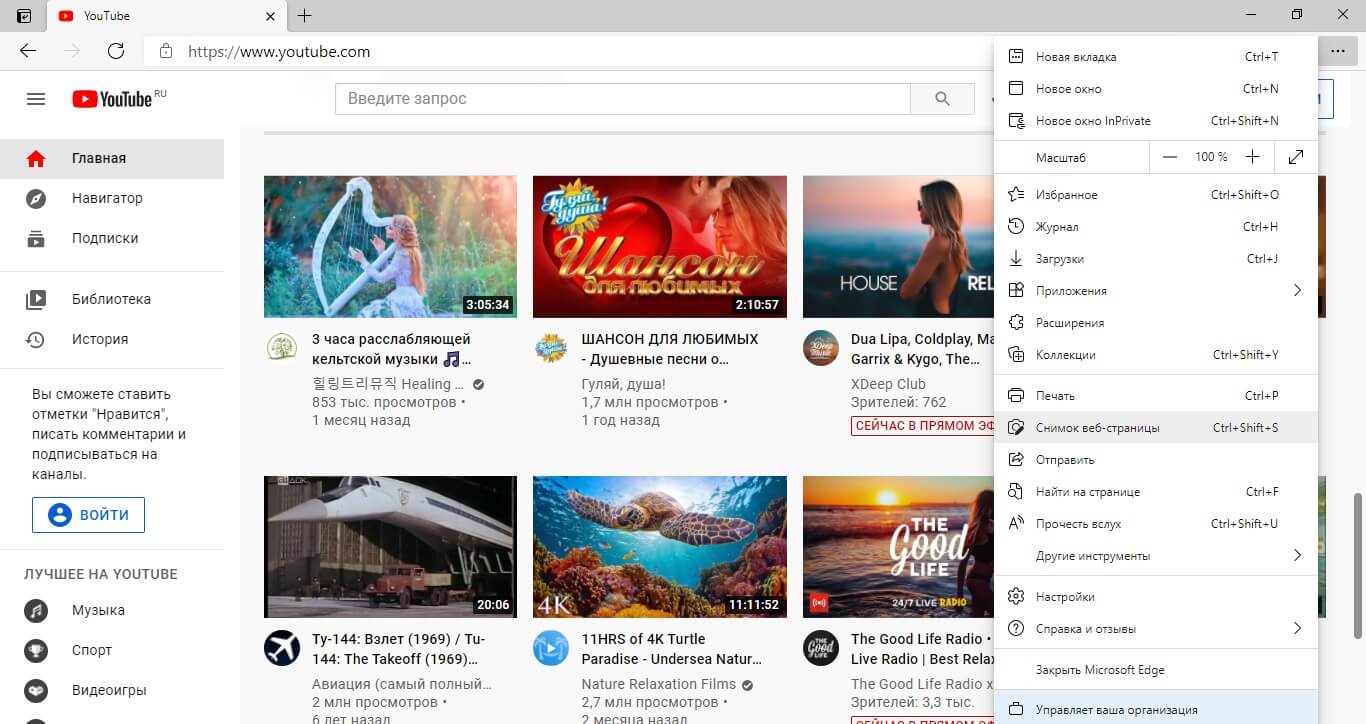Expand Справка и отзывы submenu
Screen dimensions: 1366x724
pyautogui.click(x=1297, y=628)
